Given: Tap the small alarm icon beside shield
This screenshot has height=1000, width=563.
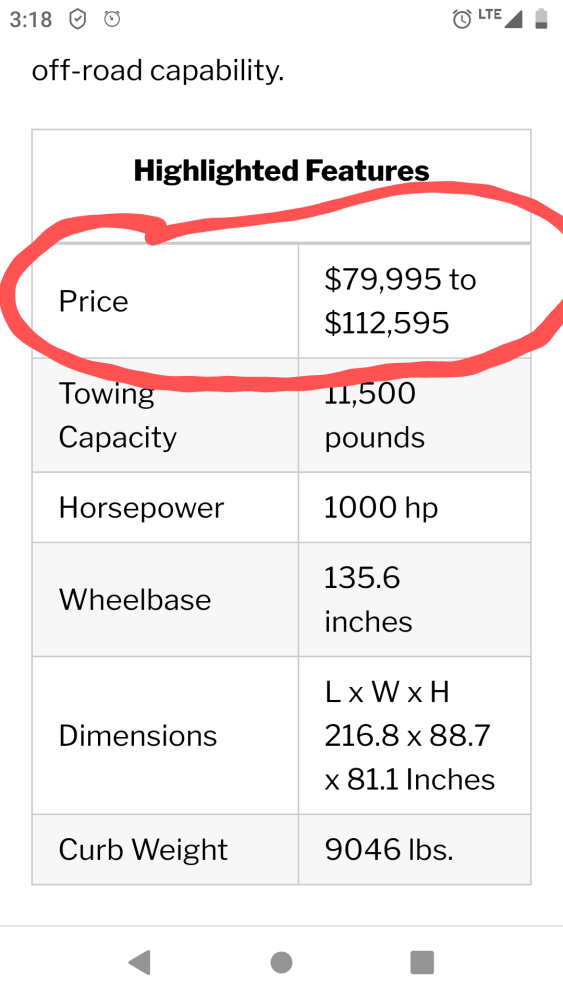Looking at the screenshot, I should (x=112, y=20).
